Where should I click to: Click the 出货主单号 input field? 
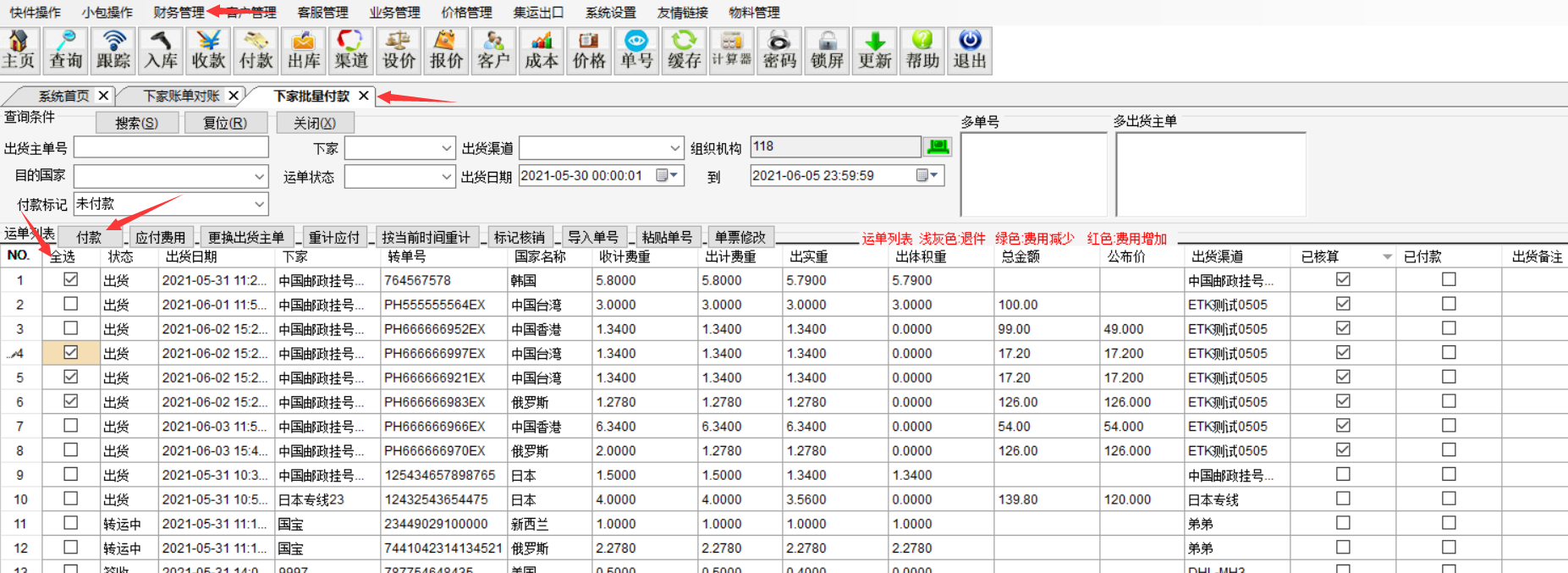click(171, 148)
